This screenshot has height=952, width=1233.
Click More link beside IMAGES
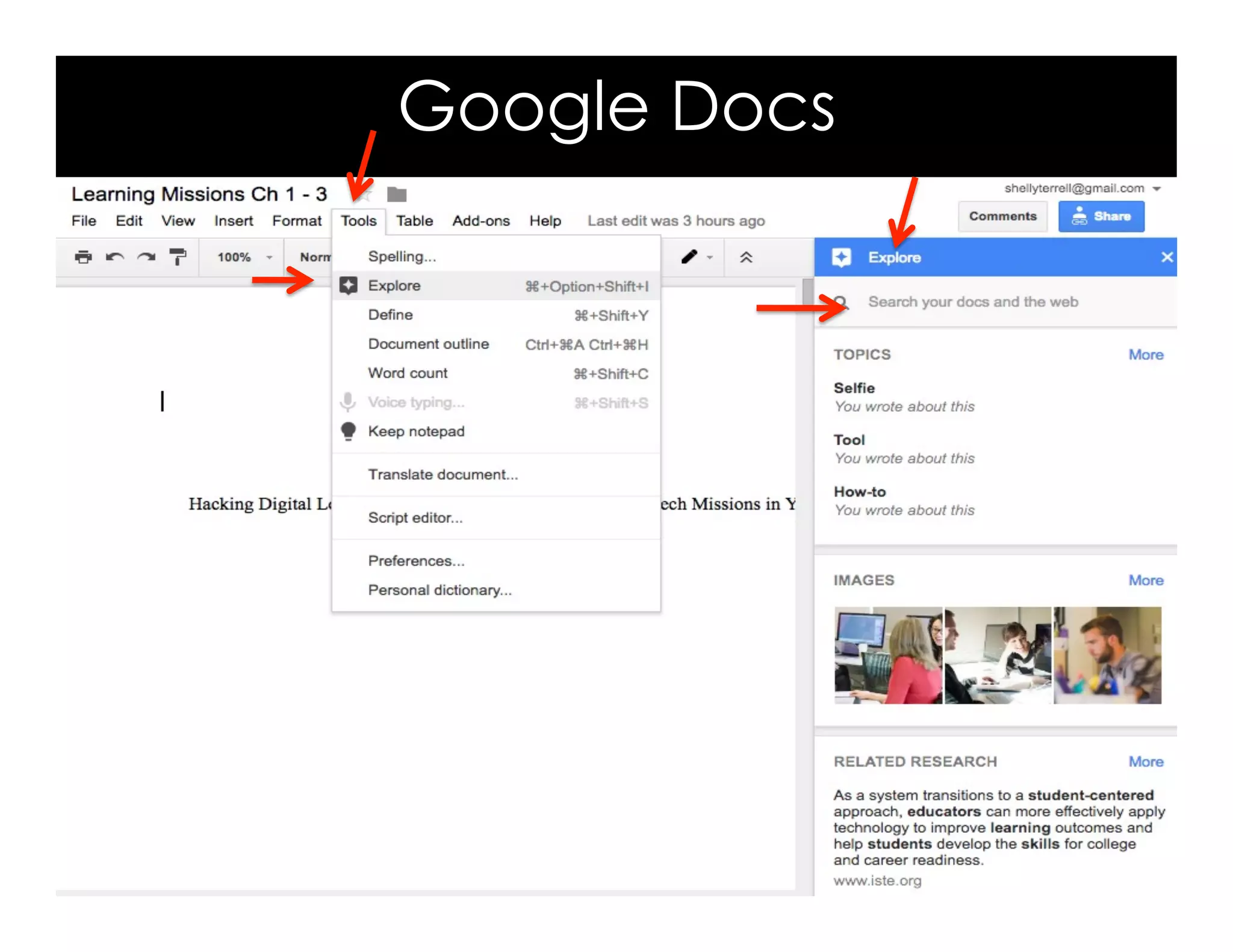point(1146,581)
